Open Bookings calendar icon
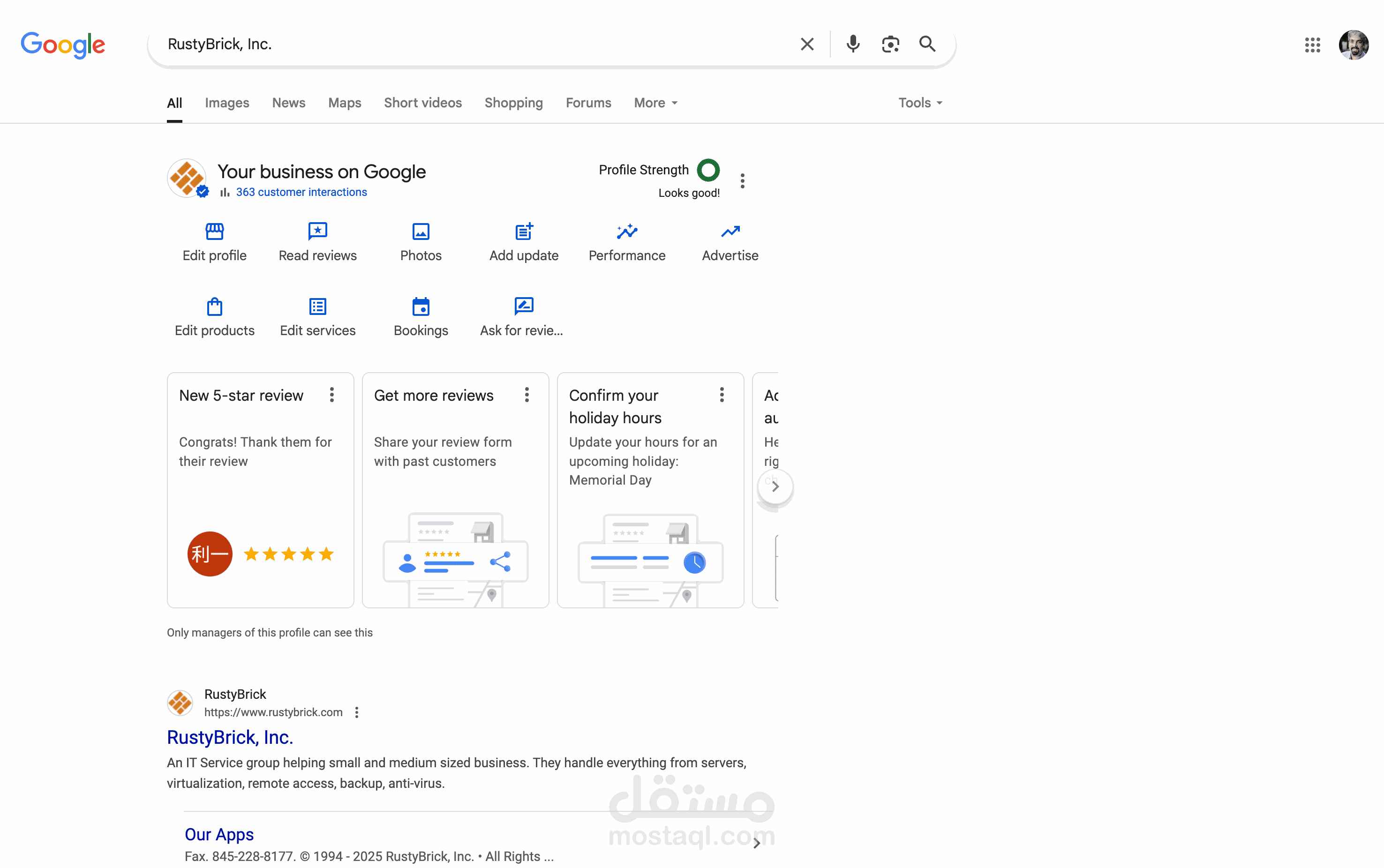Viewport: 1384px width, 868px height. point(421,307)
